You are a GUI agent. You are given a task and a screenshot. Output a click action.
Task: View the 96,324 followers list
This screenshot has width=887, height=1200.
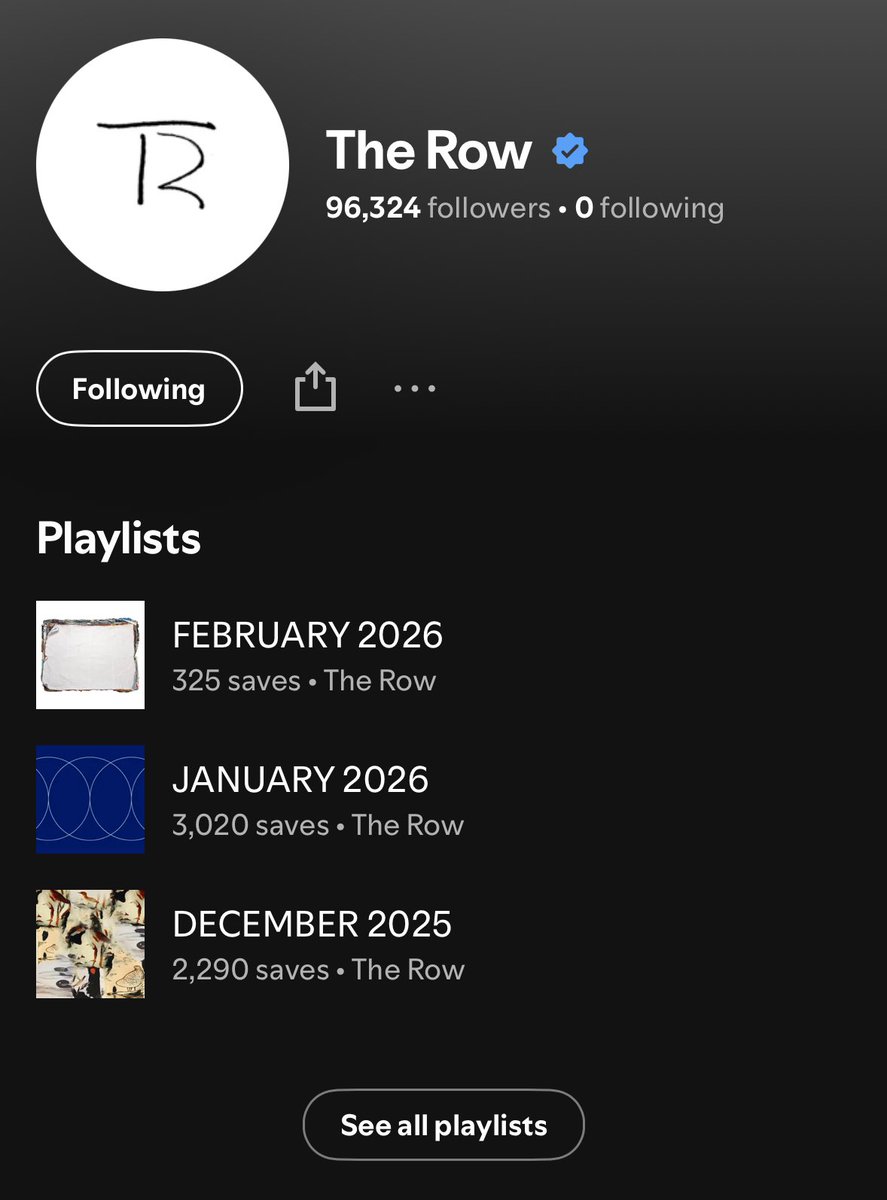(x=438, y=208)
